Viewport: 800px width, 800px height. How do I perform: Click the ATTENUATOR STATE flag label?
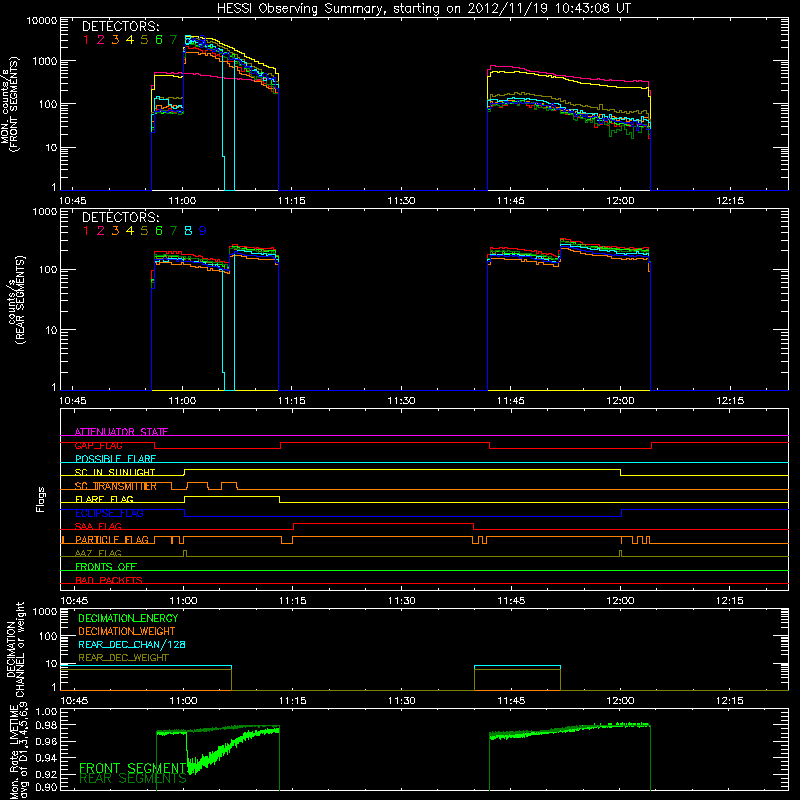coord(121,432)
